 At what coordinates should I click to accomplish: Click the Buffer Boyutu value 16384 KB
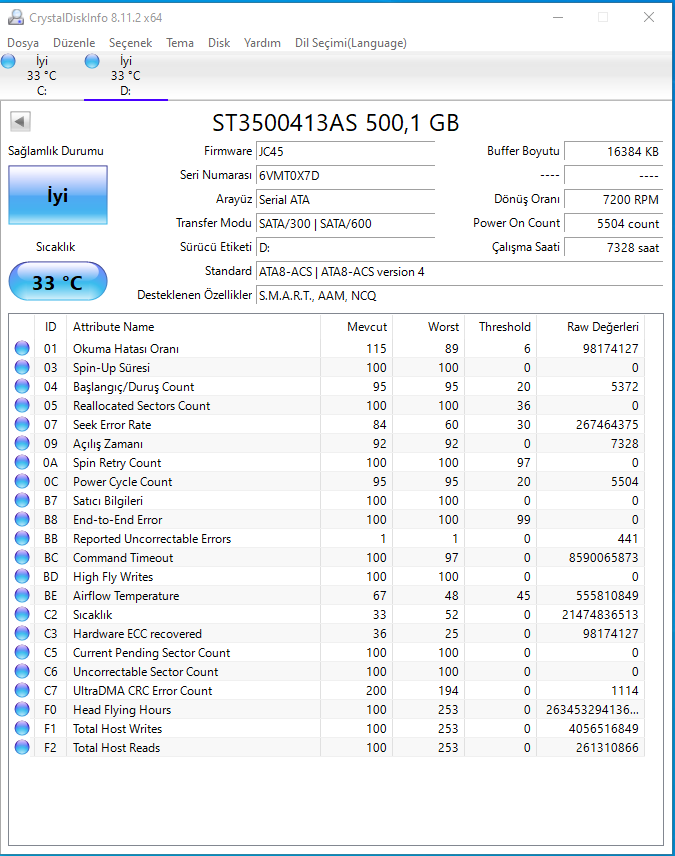click(x=613, y=152)
